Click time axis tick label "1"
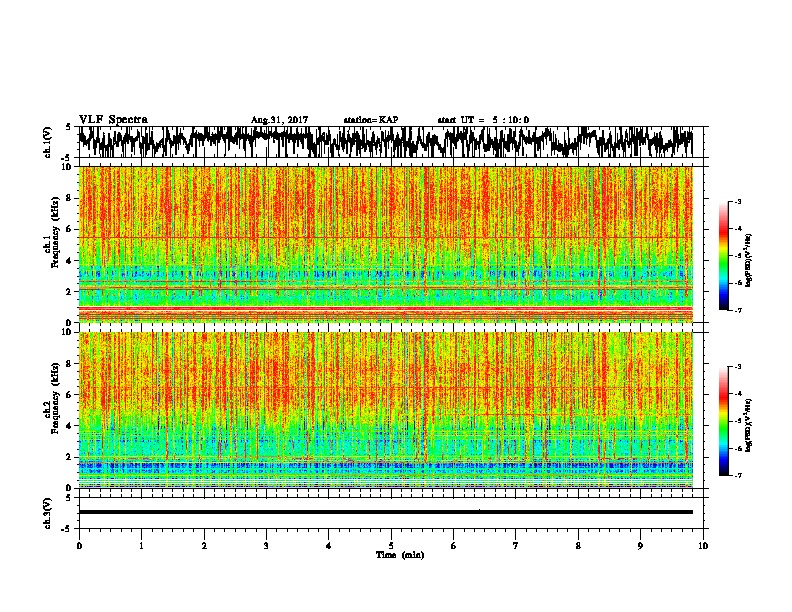Screen dimensions: 792x612 coord(141,546)
